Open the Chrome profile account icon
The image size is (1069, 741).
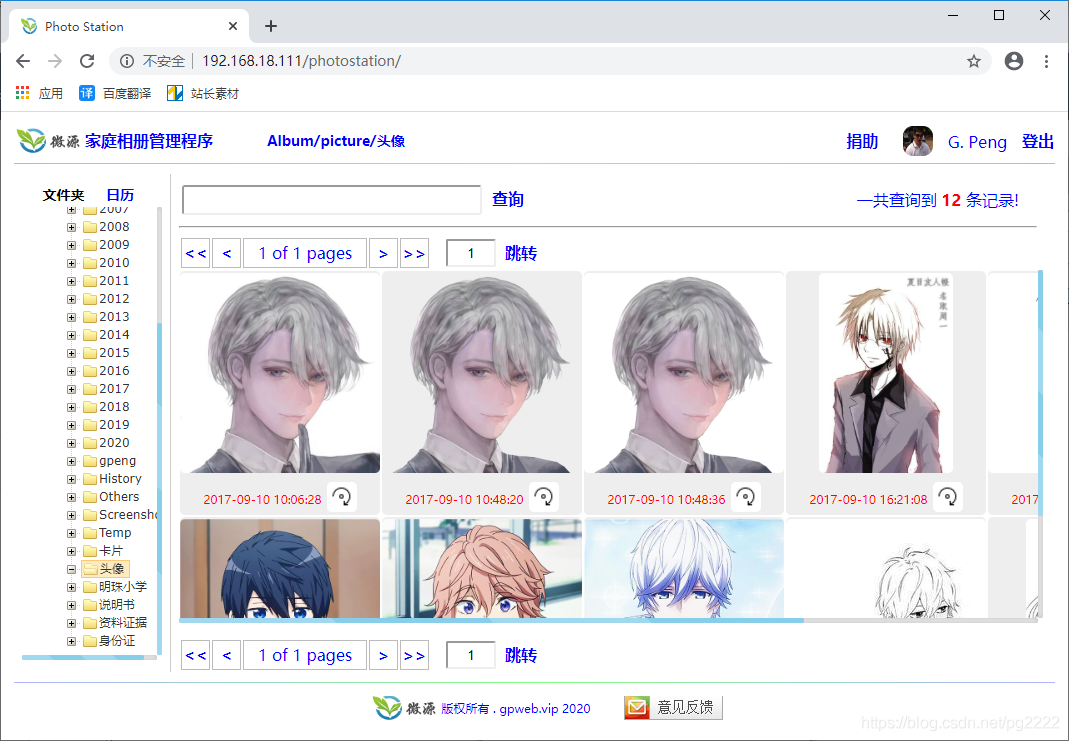click(x=1014, y=61)
